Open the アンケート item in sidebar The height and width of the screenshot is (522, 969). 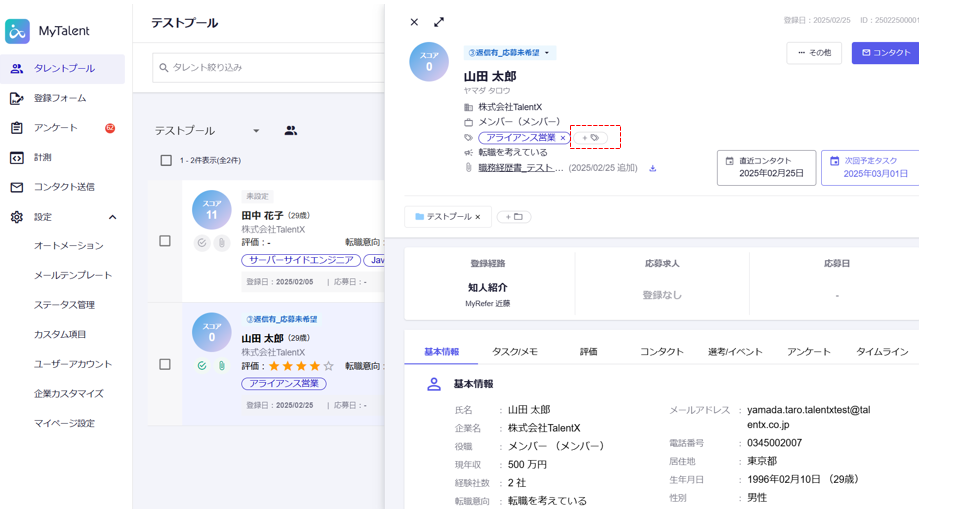pyautogui.click(x=56, y=128)
